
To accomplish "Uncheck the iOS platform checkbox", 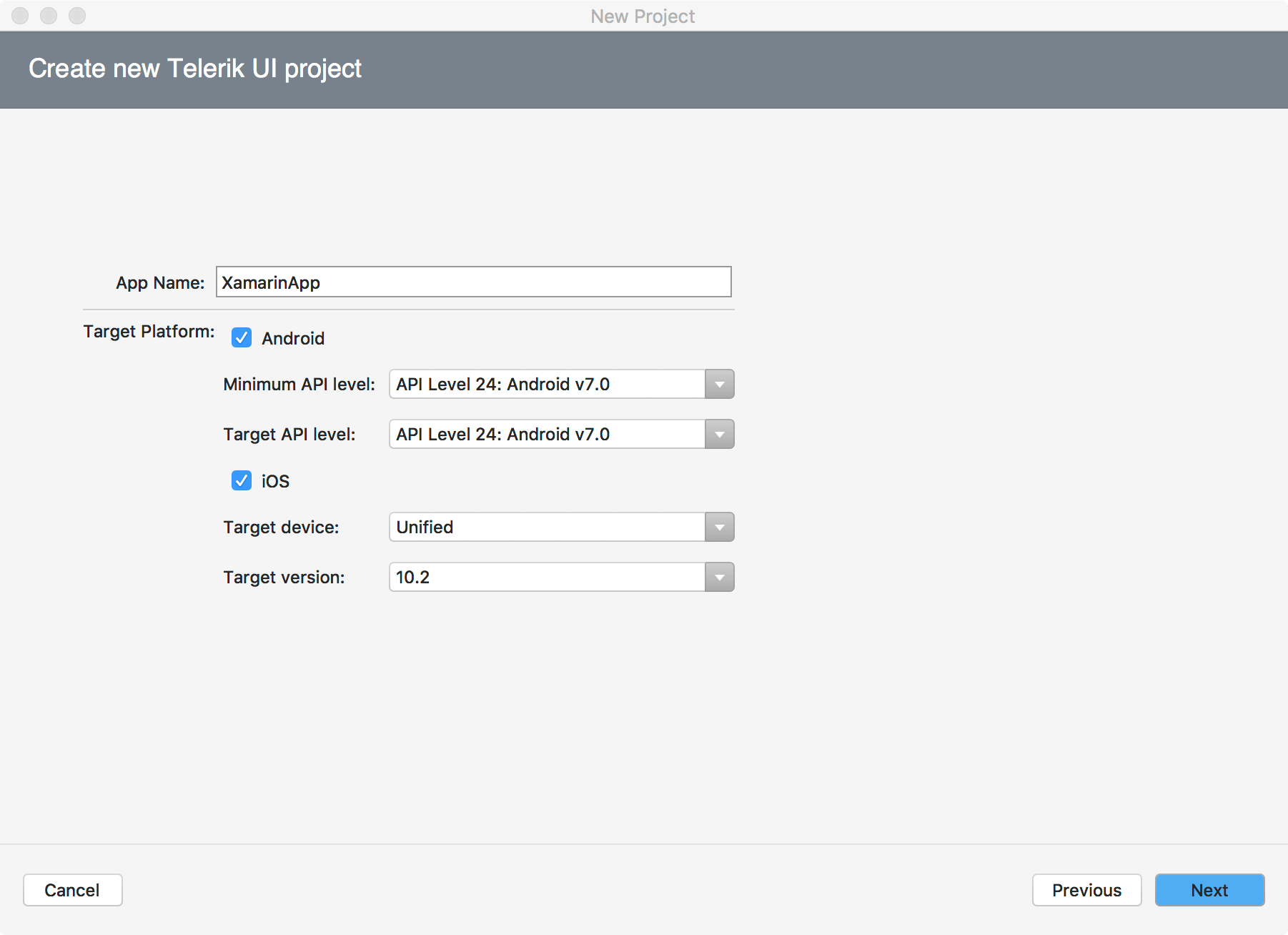I will (242, 480).
